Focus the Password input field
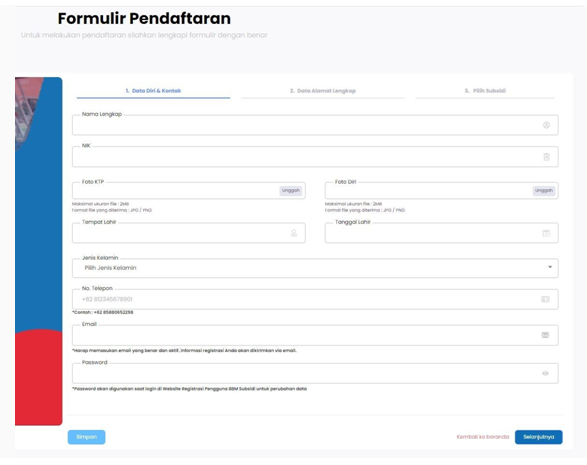The image size is (587, 465). 315,373
